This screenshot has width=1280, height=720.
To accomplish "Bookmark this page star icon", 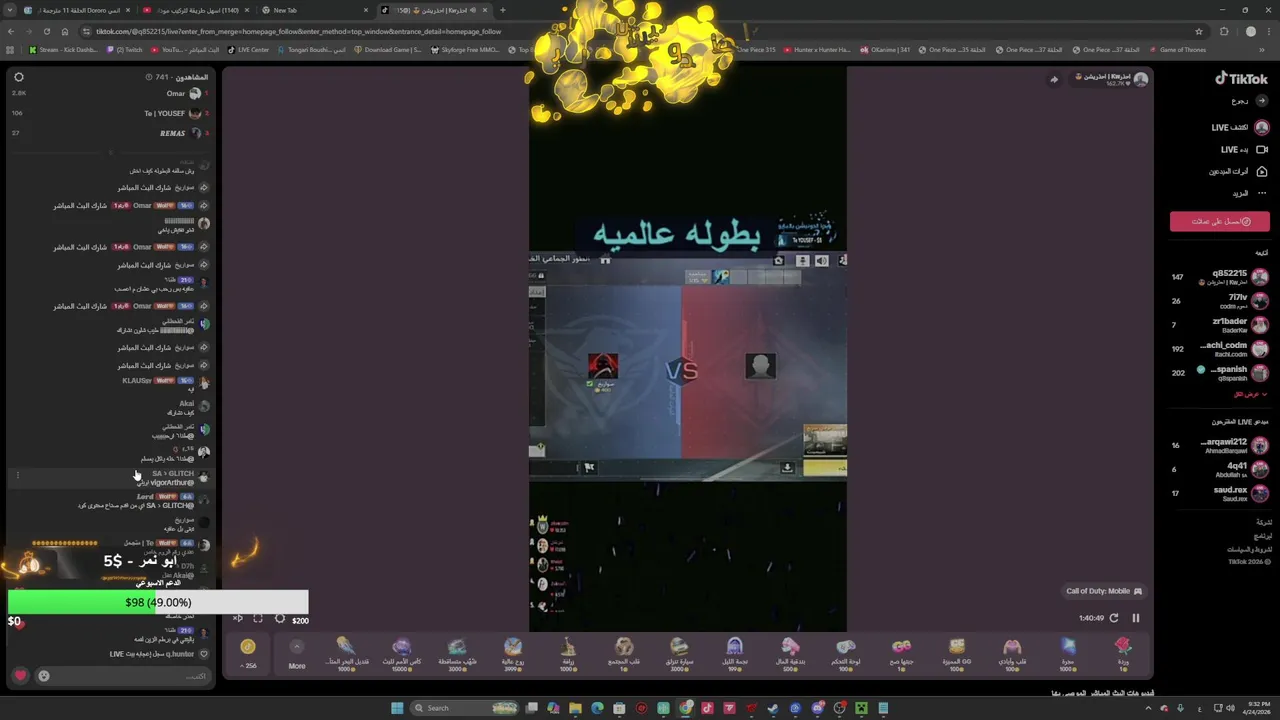I will 1199,31.
